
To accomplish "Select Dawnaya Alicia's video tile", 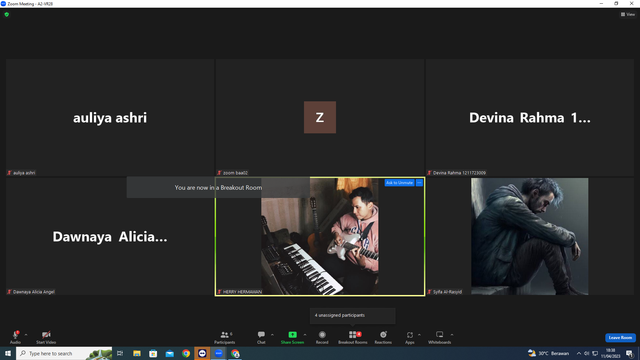I will pyautogui.click(x=110, y=236).
